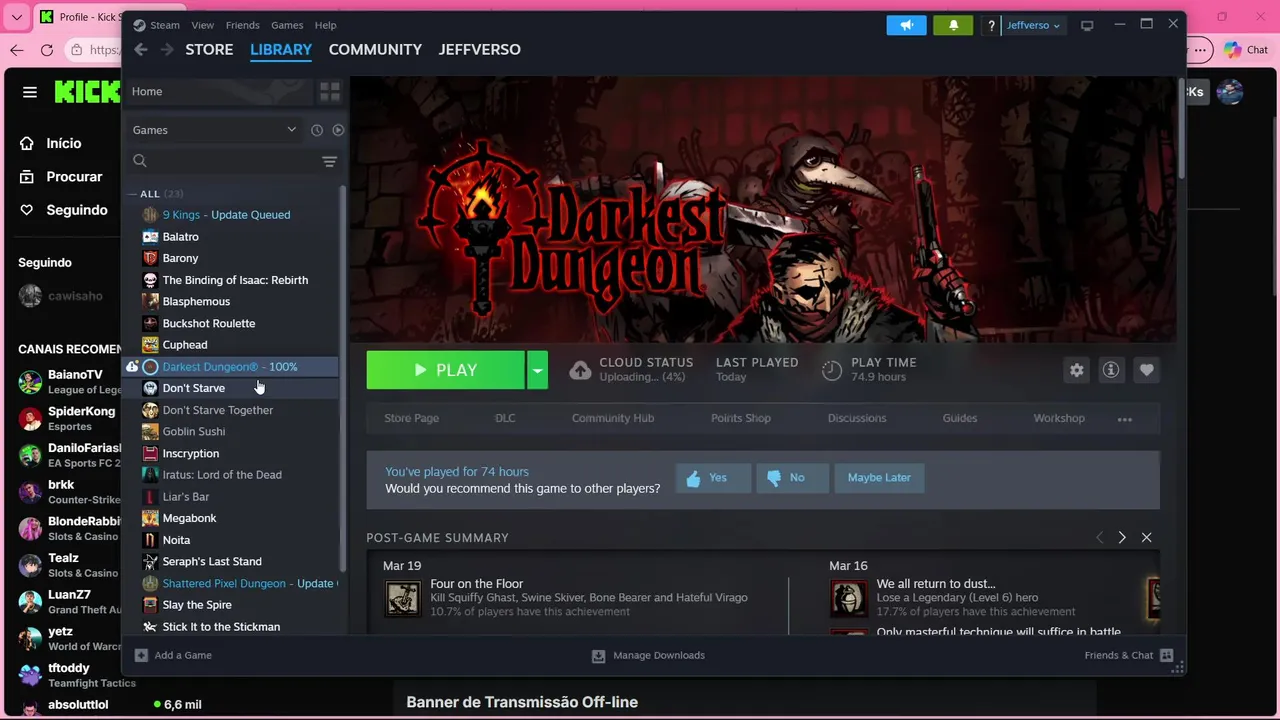Open BaianoTV channel in Kick sidebar
This screenshot has width=1280, height=720.
(x=70, y=382)
